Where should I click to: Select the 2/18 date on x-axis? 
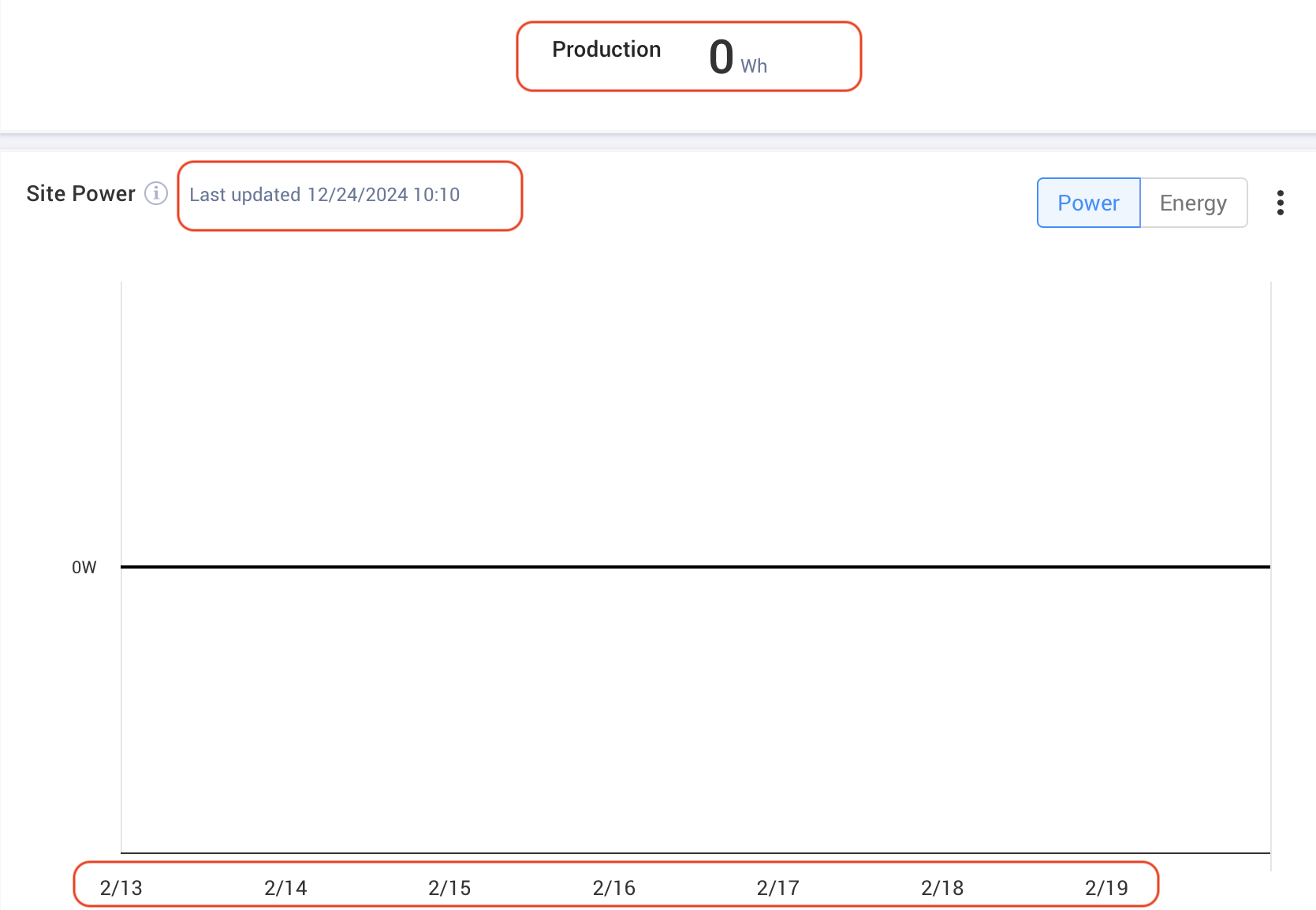pos(942,888)
